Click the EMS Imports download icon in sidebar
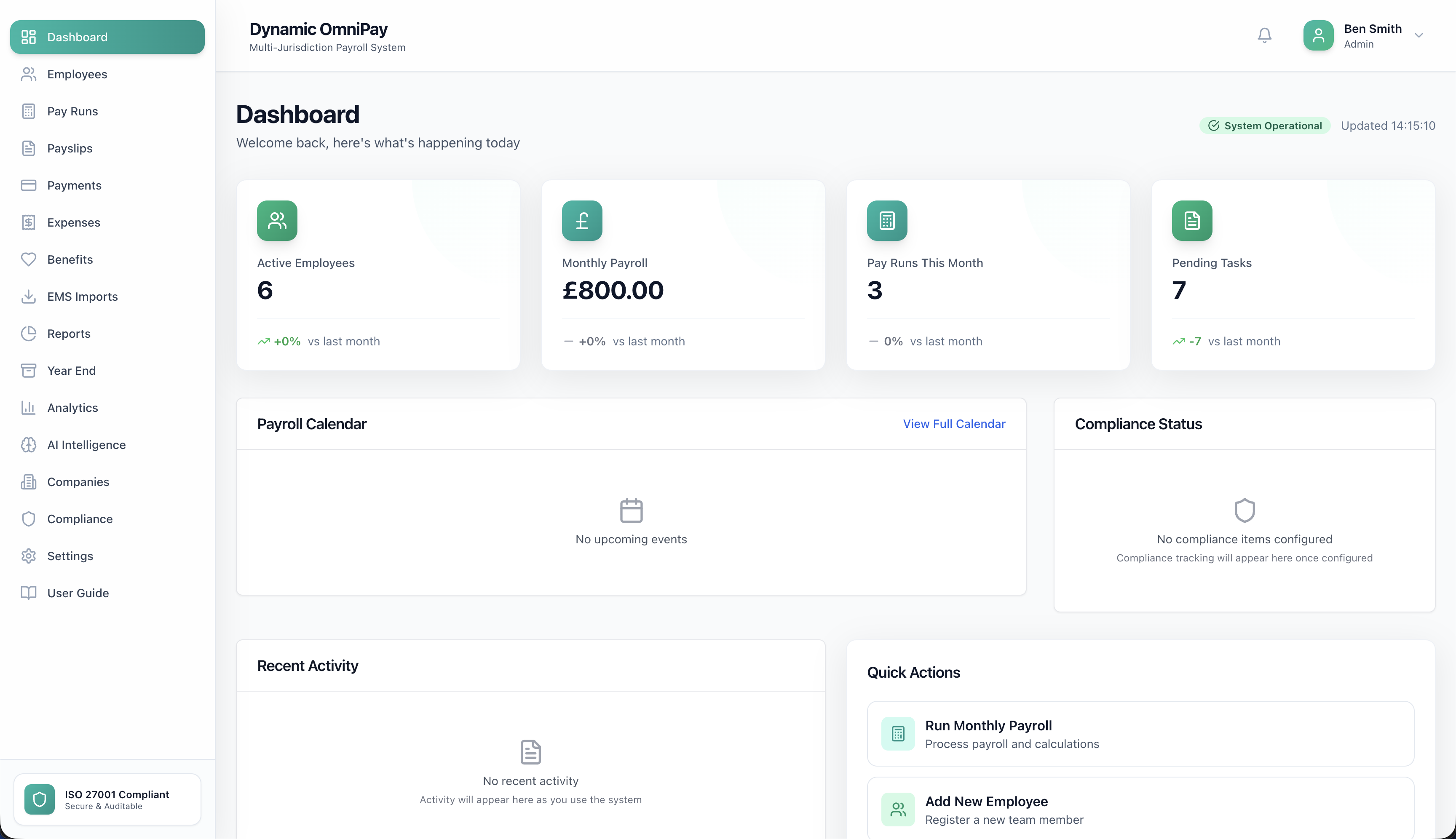The width and height of the screenshot is (1456, 839). [28, 297]
